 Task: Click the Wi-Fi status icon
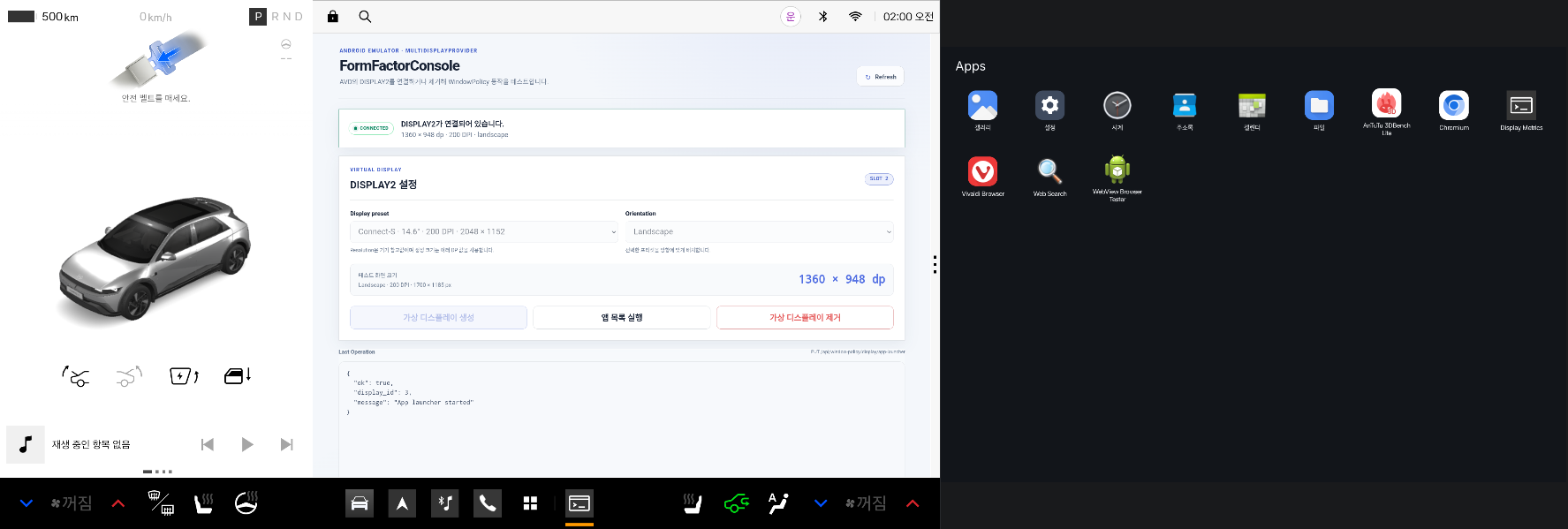click(x=855, y=16)
